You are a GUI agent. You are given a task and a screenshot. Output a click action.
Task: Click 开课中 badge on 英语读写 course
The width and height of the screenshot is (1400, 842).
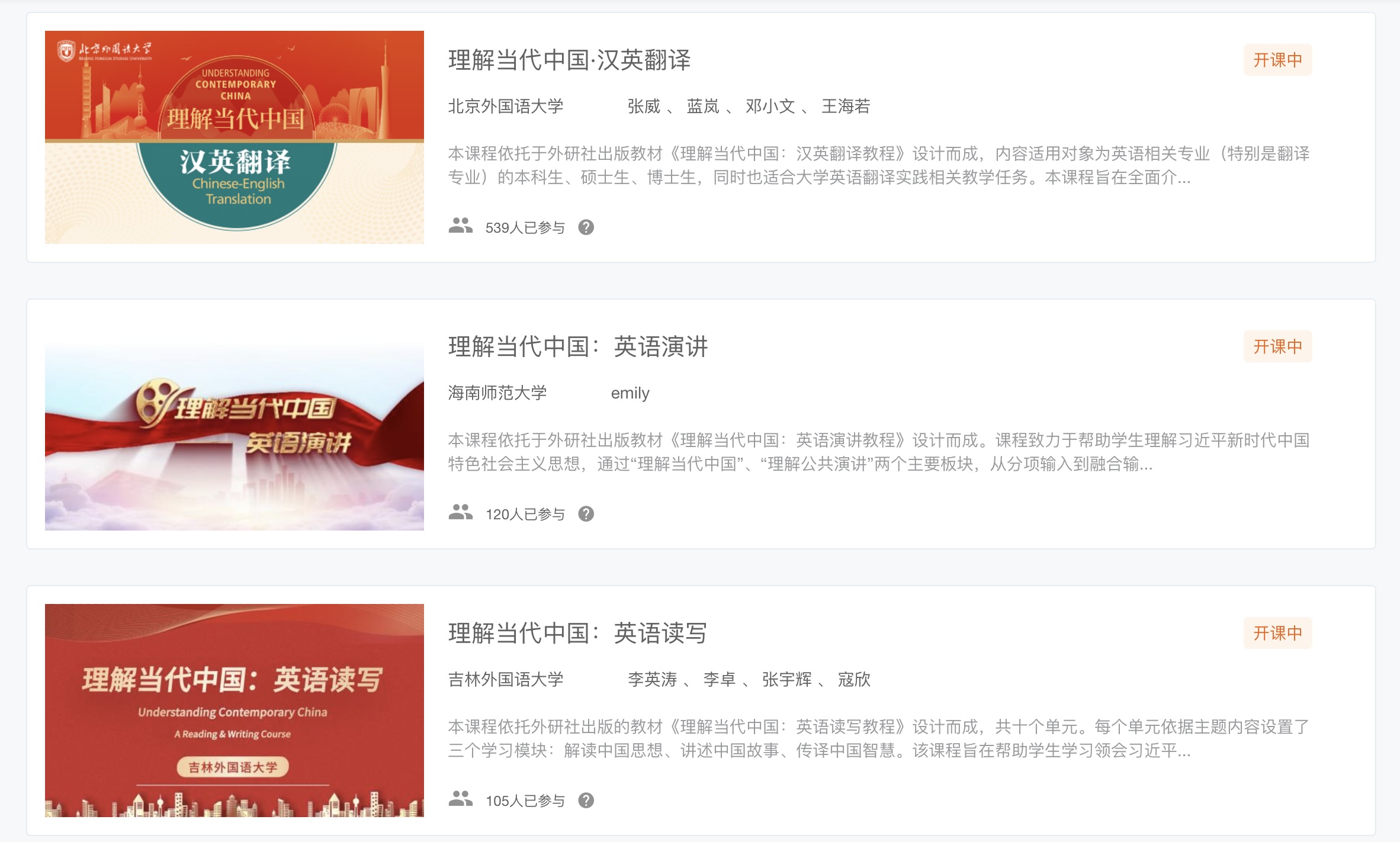tap(1277, 633)
